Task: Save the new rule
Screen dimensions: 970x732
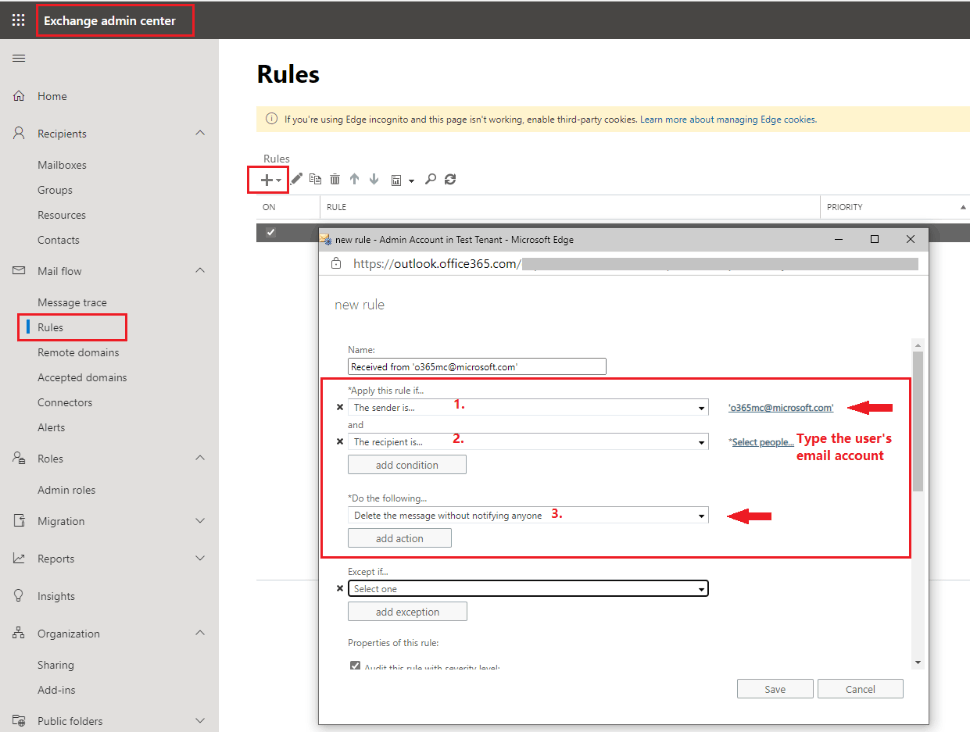Action: tap(775, 689)
